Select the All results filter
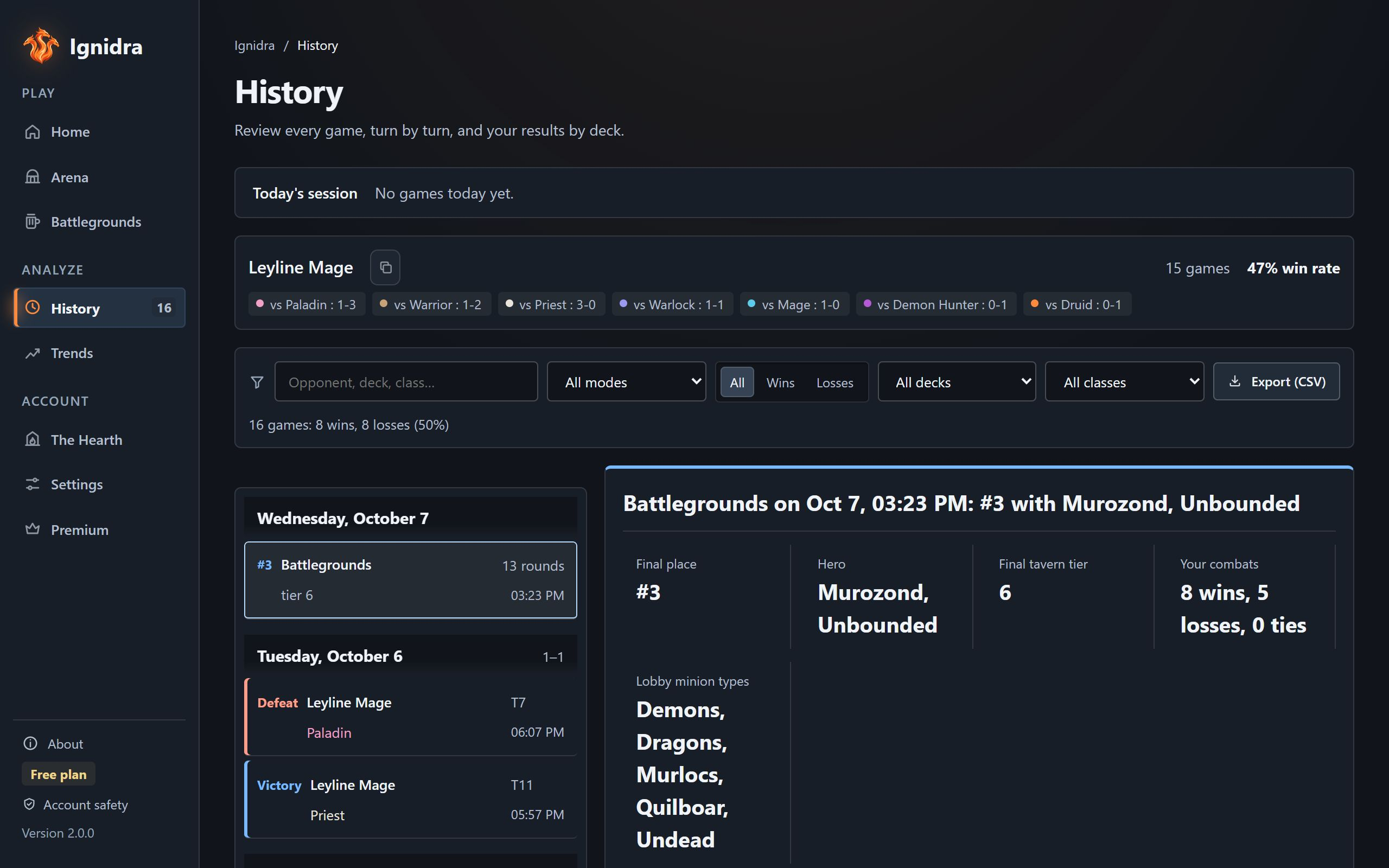 tap(737, 382)
